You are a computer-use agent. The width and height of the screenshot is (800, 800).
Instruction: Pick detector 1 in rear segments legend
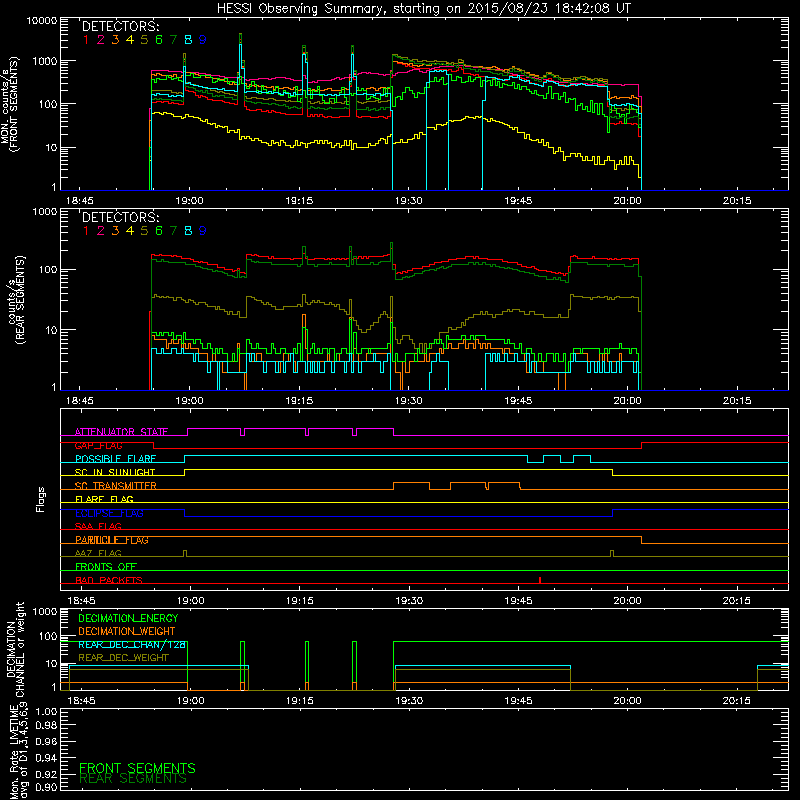pos(86,231)
